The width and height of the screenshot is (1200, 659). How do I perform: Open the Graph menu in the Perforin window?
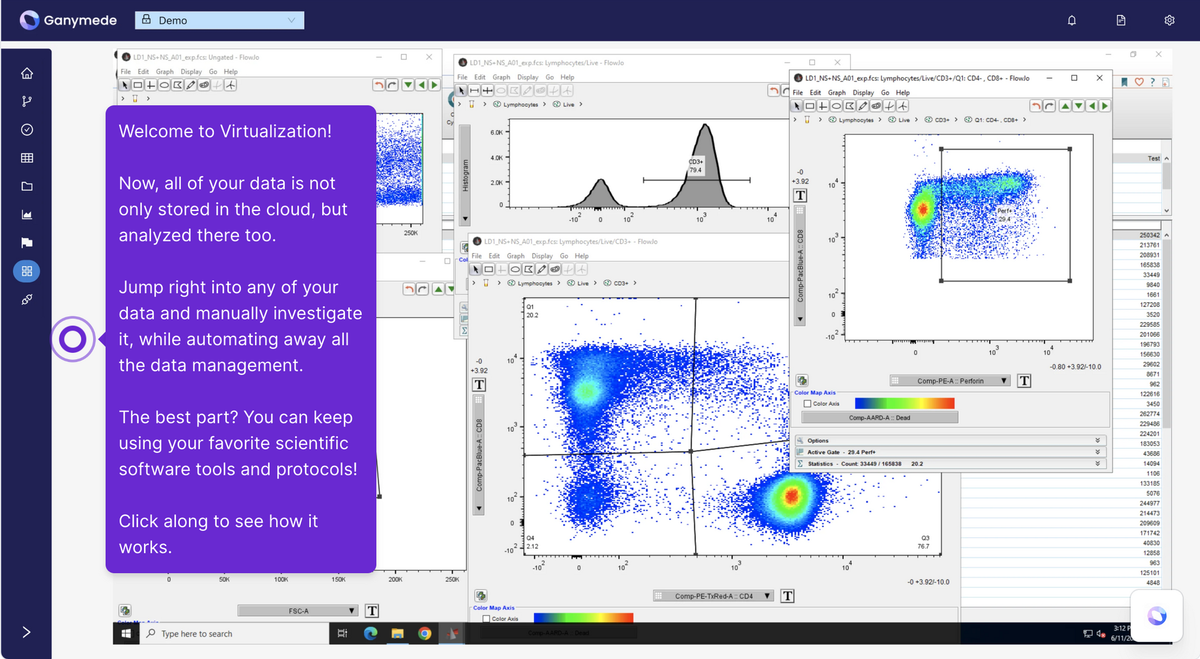pos(838,92)
